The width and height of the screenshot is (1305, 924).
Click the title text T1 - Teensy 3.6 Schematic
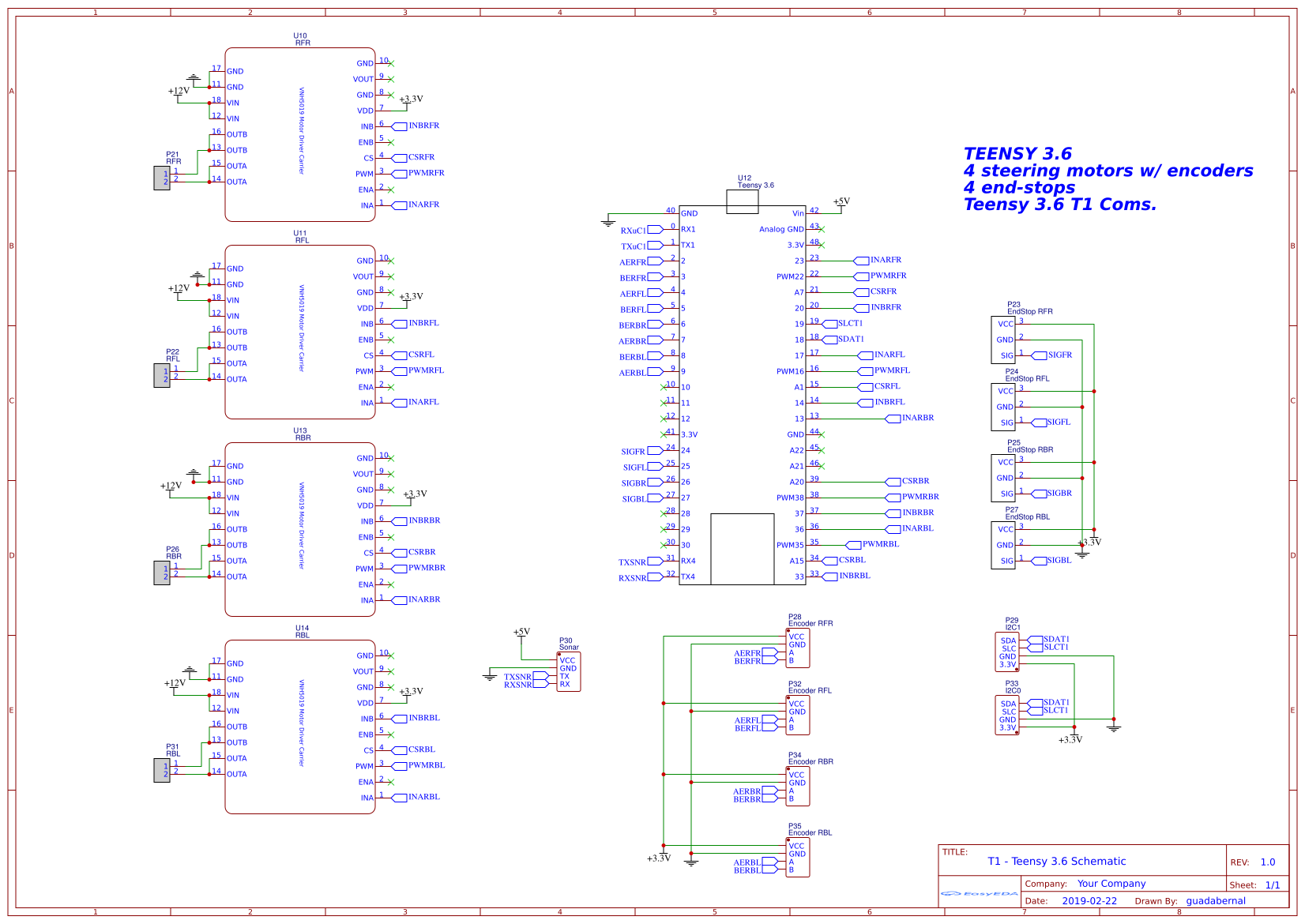(1056, 862)
